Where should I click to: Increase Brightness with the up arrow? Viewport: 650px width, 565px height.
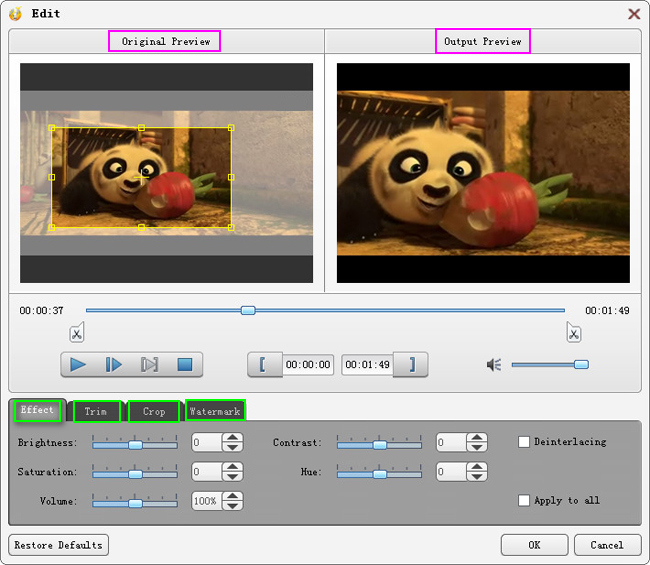[233, 437]
